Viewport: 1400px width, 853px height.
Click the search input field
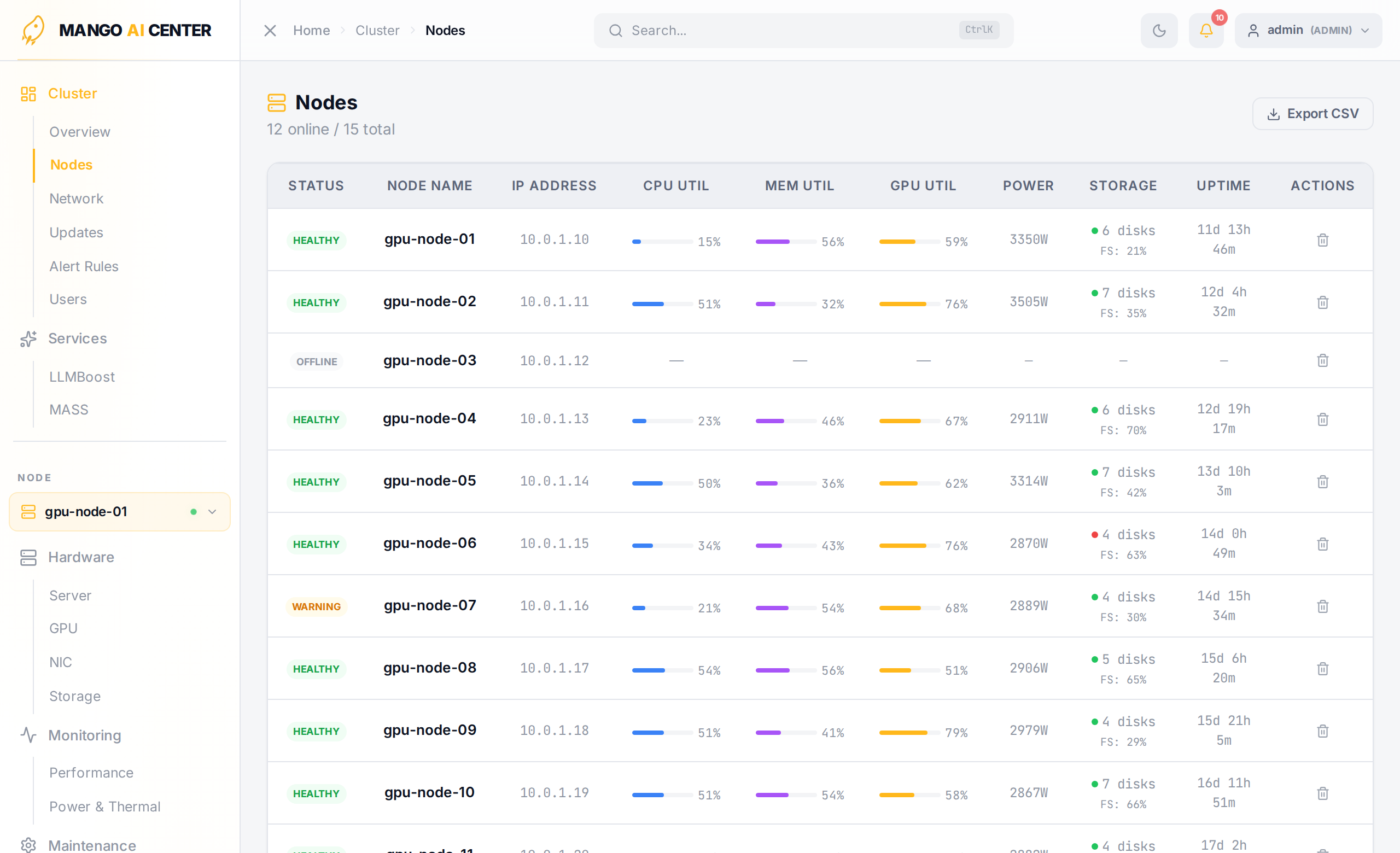click(x=803, y=31)
